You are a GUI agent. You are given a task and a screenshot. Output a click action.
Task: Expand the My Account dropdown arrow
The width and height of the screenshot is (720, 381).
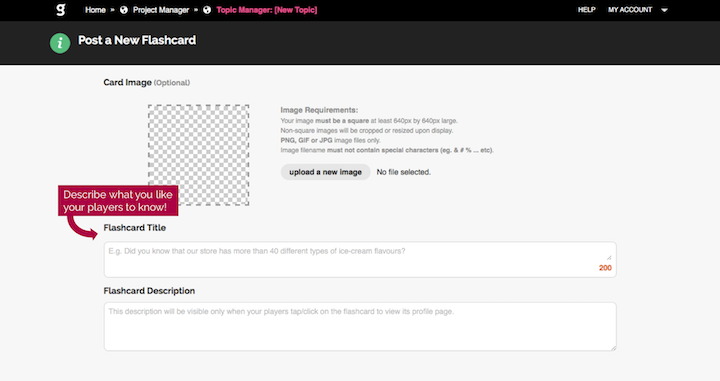664,10
